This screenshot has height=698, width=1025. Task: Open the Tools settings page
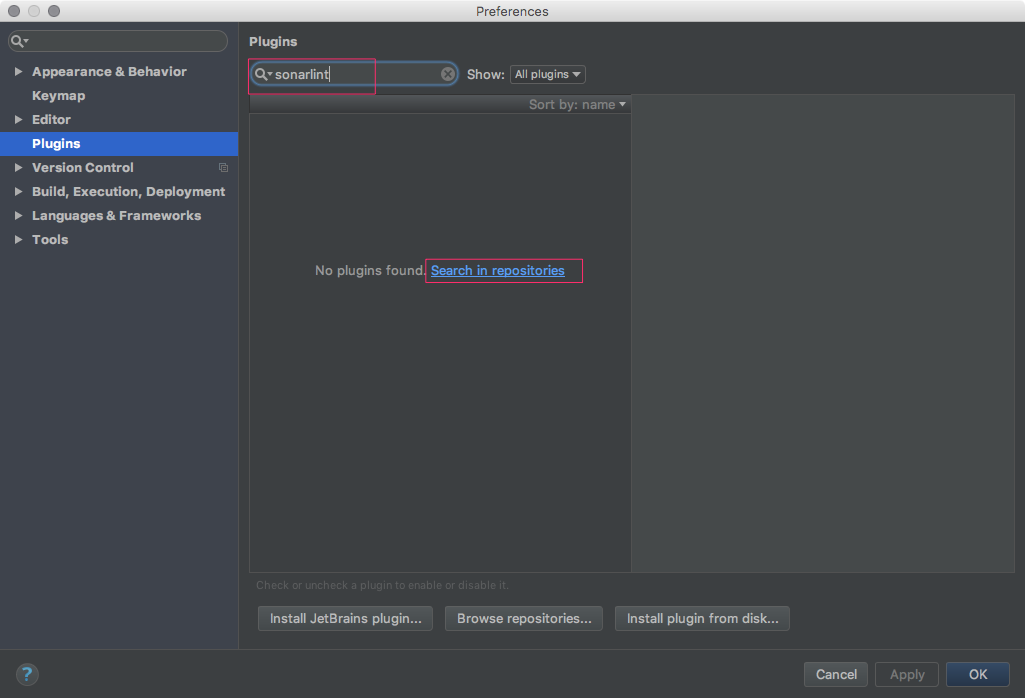pos(50,240)
